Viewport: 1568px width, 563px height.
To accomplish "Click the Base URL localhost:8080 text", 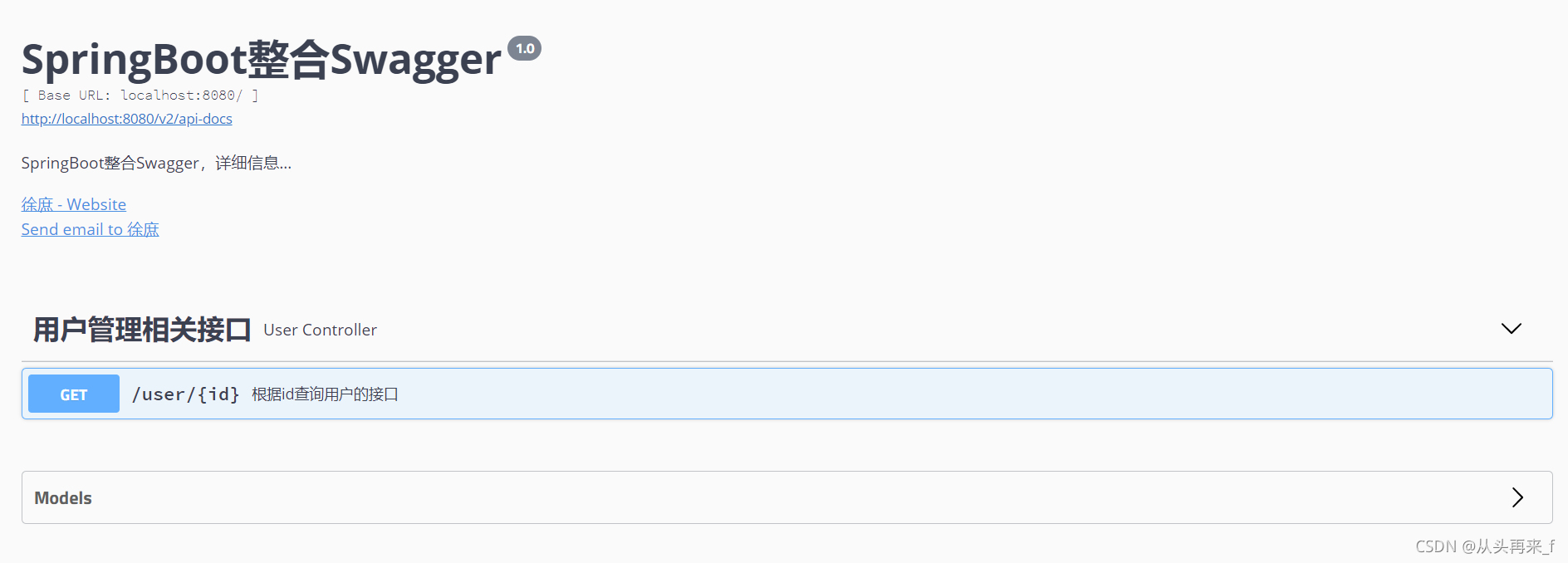I will click(140, 95).
